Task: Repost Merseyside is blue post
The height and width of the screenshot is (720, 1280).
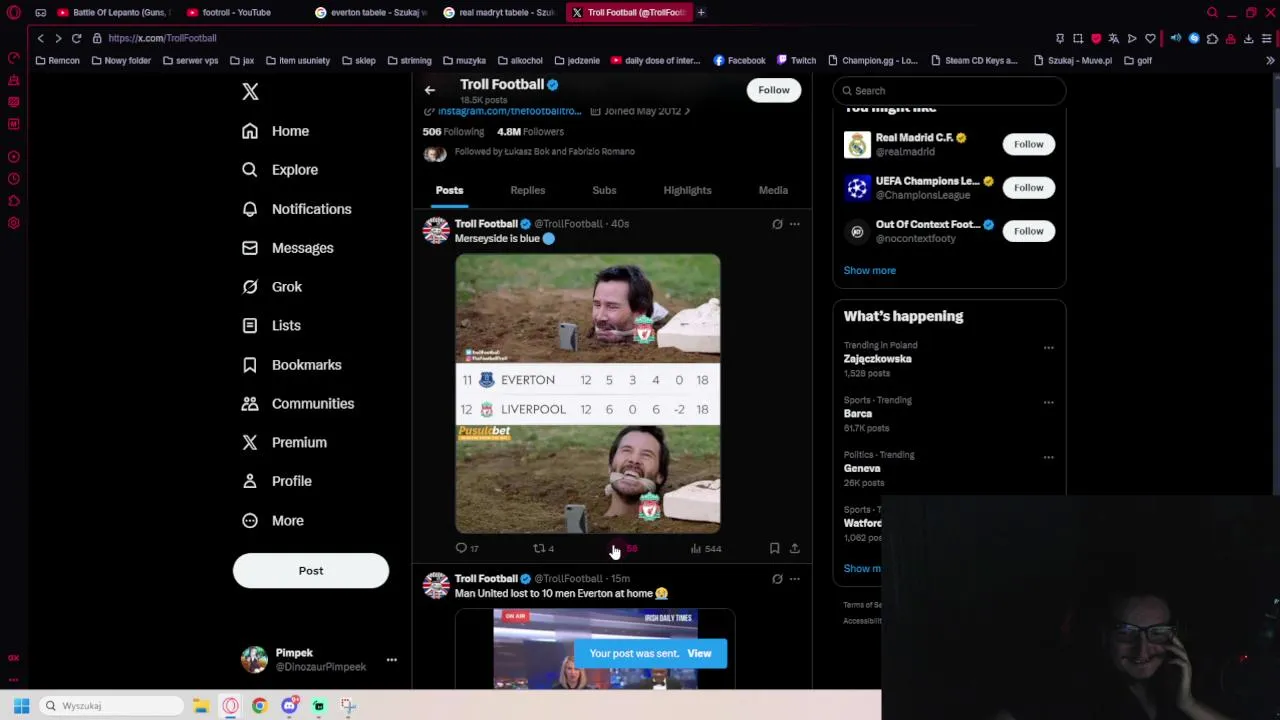Action: pos(543,548)
